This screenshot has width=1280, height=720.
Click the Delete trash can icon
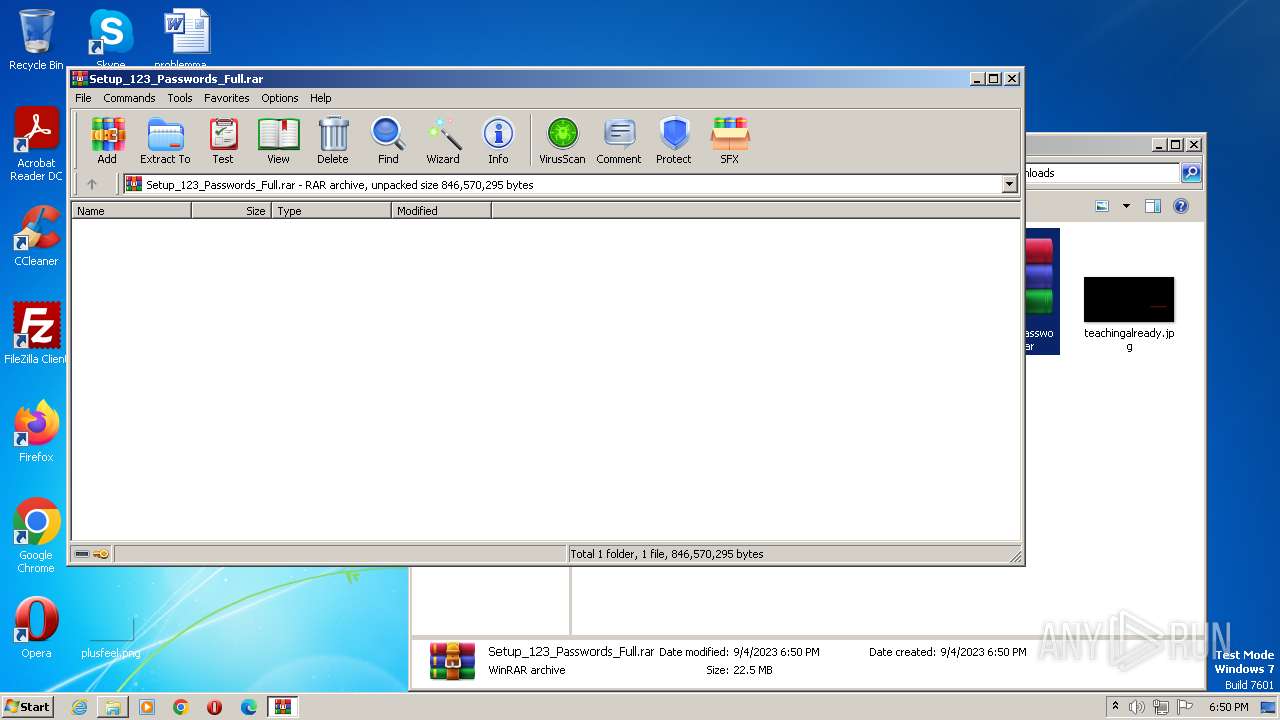[333, 140]
